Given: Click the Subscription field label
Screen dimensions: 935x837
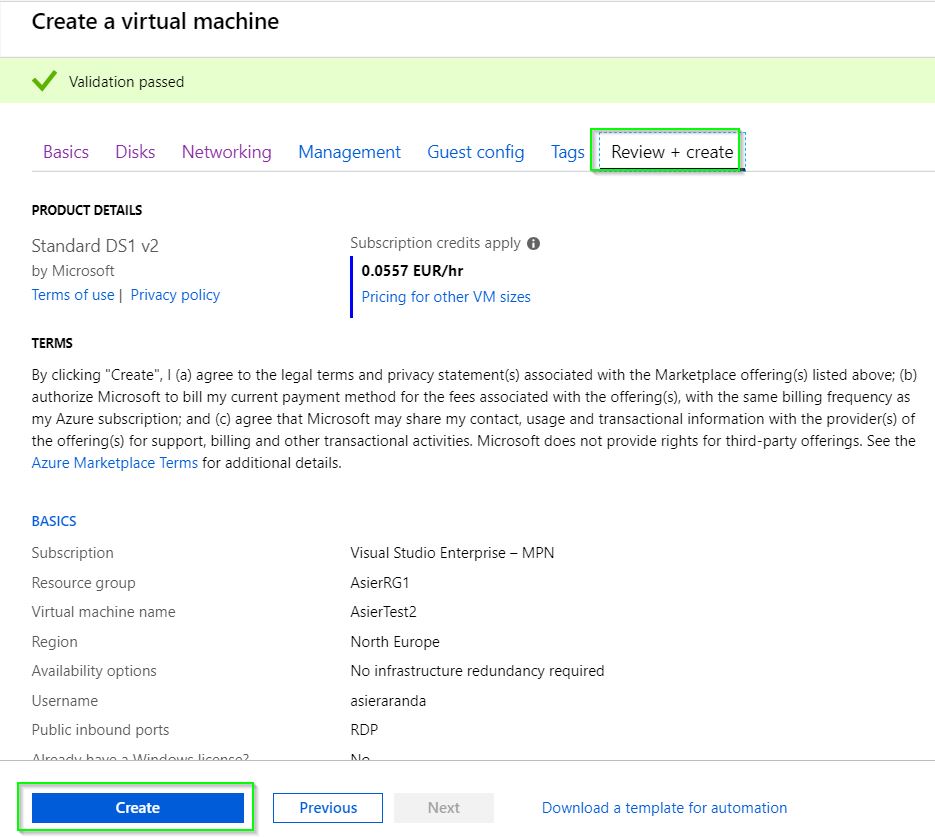Looking at the screenshot, I should pyautogui.click(x=72, y=553).
